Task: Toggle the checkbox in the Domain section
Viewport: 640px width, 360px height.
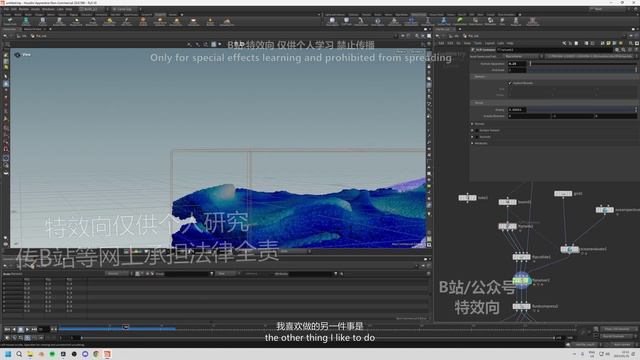Action: click(x=510, y=83)
